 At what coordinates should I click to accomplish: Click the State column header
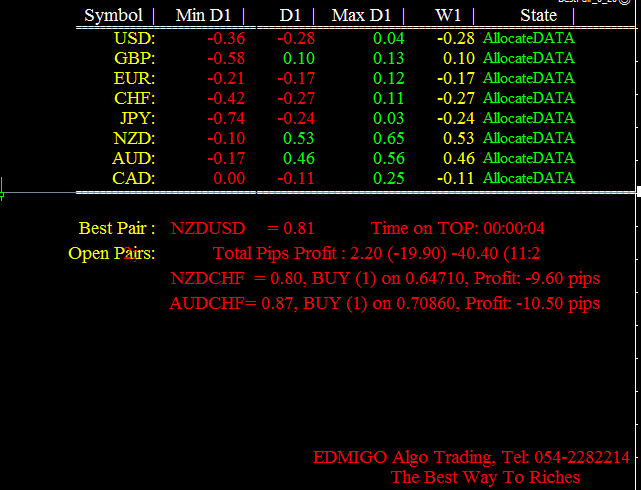click(538, 16)
